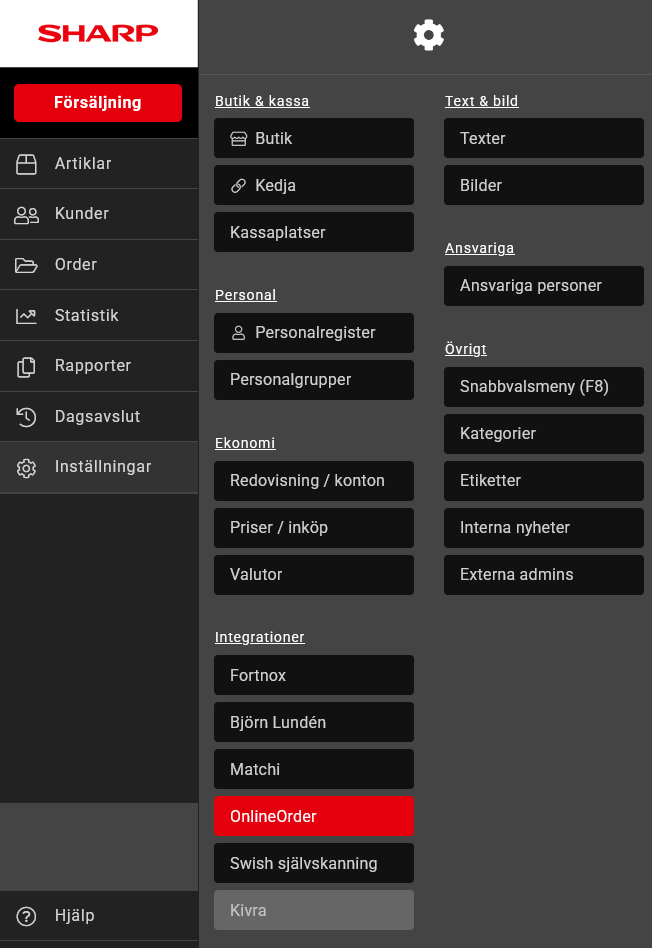Open Kedja chain settings

pyautogui.click(x=313, y=185)
